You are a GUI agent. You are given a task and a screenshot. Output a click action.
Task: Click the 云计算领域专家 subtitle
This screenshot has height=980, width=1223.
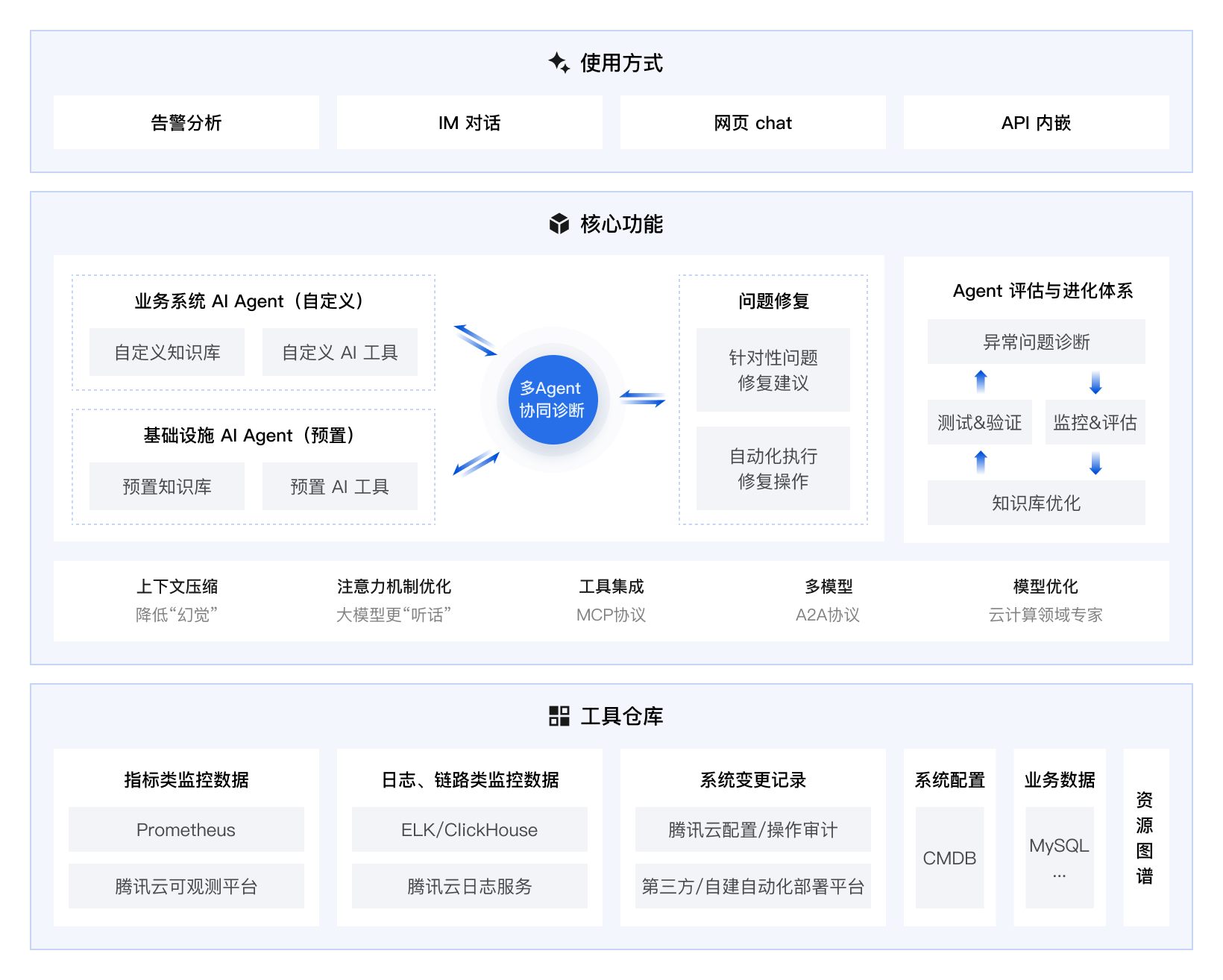pos(1046,615)
